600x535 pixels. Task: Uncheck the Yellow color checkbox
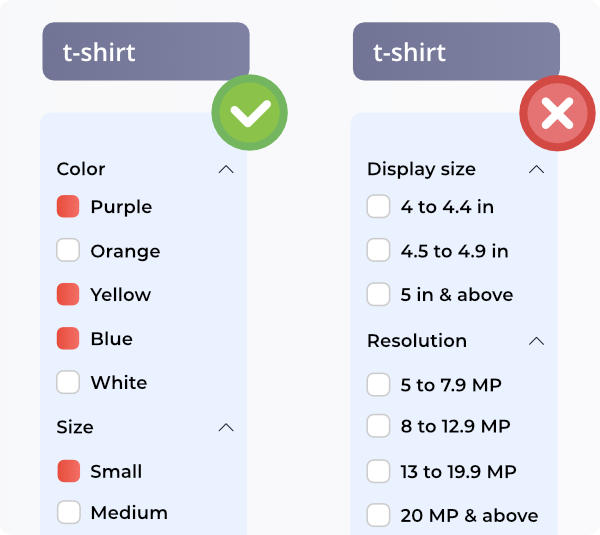[x=68, y=295]
